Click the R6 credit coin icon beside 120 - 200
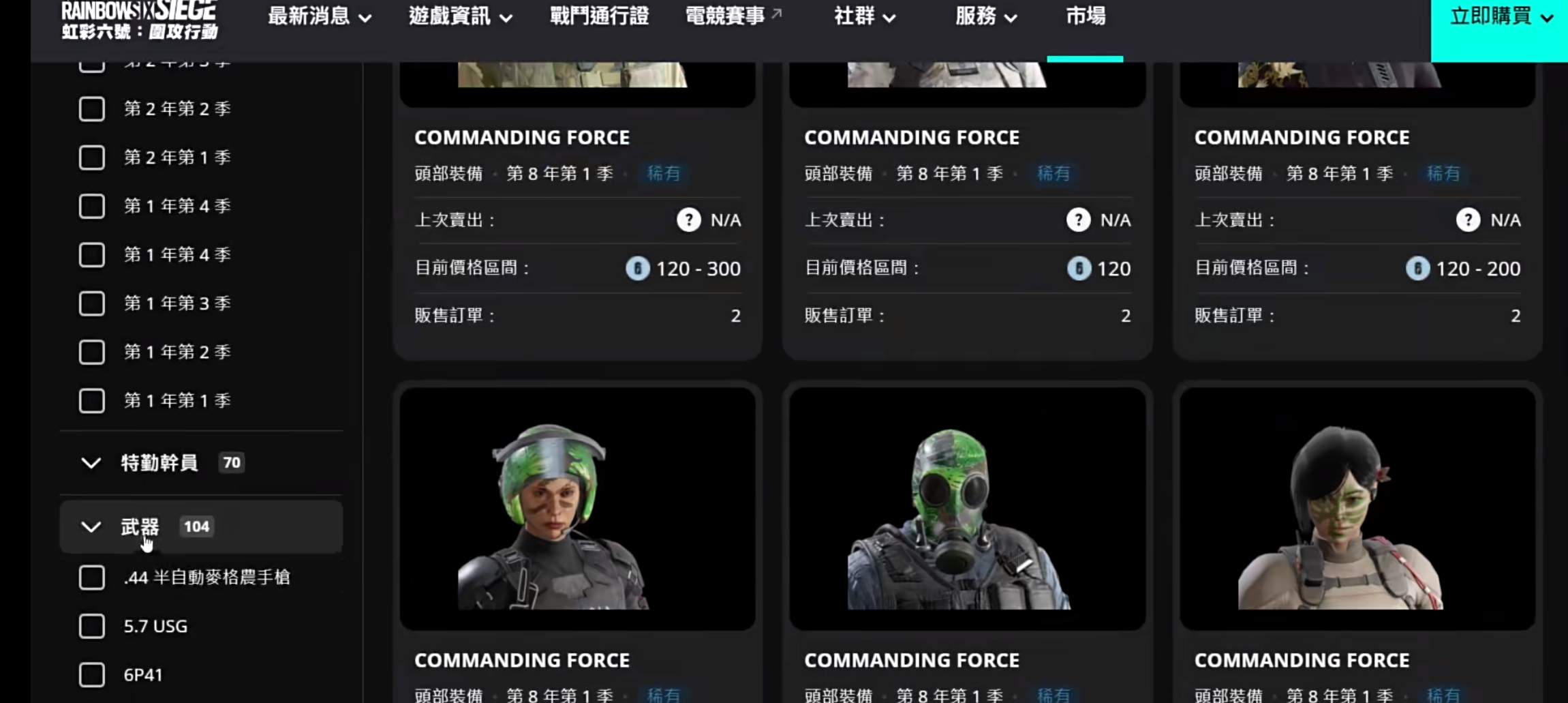This screenshot has height=703, width=1568. [x=1417, y=269]
